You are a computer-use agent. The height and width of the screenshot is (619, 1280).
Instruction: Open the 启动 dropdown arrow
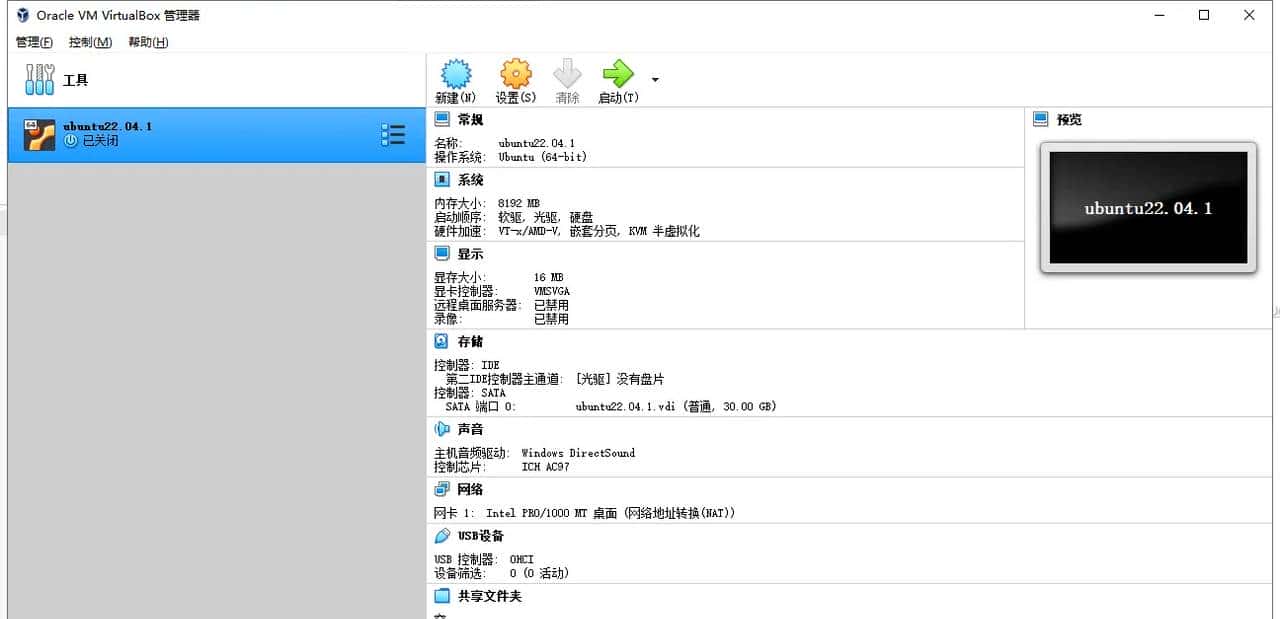[655, 79]
